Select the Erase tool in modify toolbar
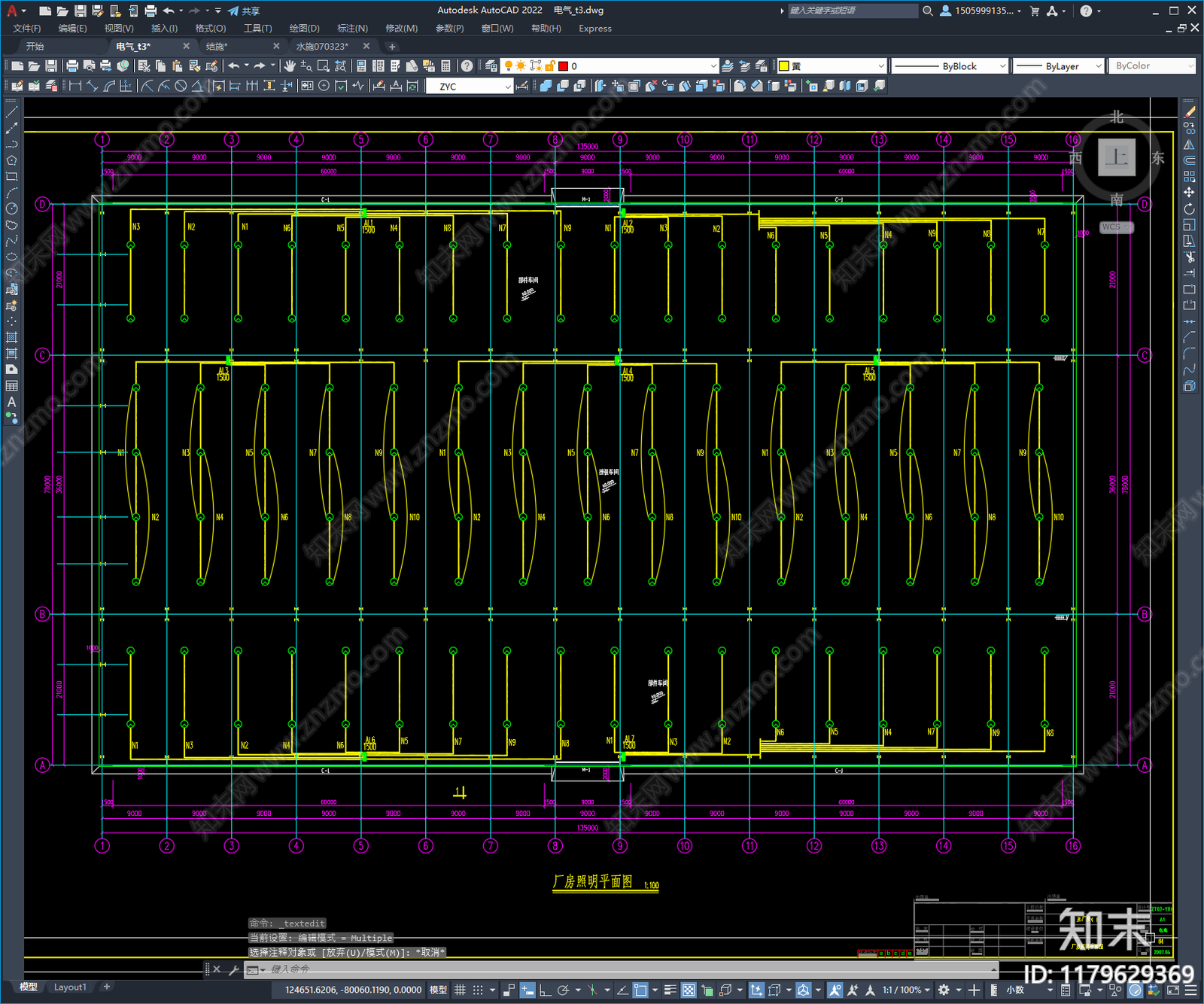The height and width of the screenshot is (1004, 1204). pyautogui.click(x=1189, y=112)
